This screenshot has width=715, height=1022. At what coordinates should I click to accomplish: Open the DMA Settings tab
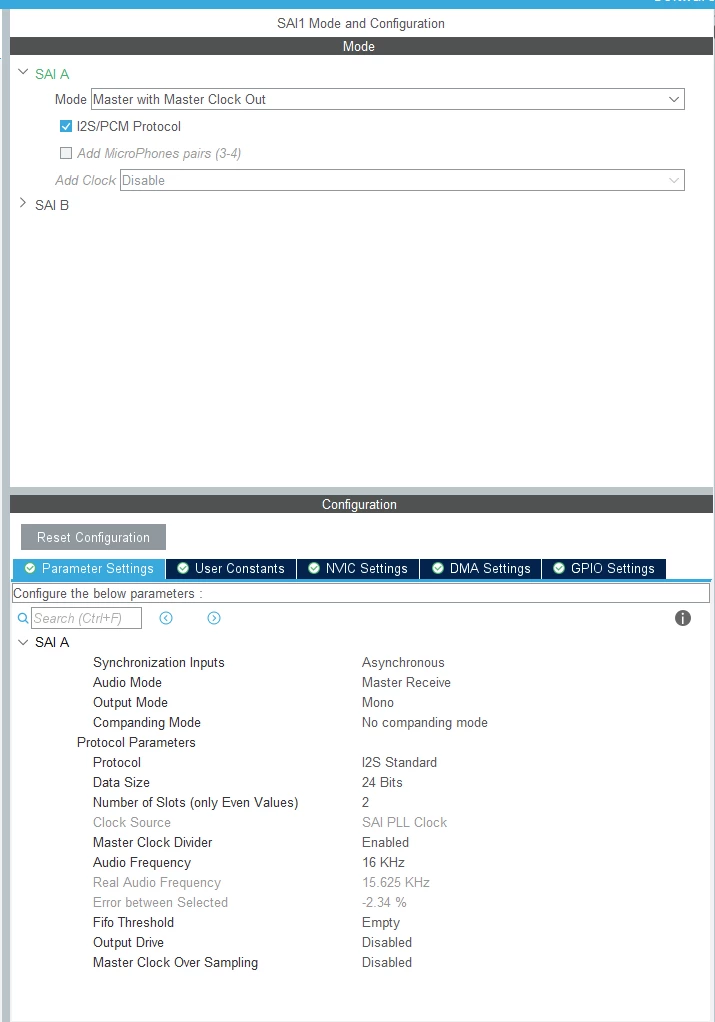pos(481,568)
